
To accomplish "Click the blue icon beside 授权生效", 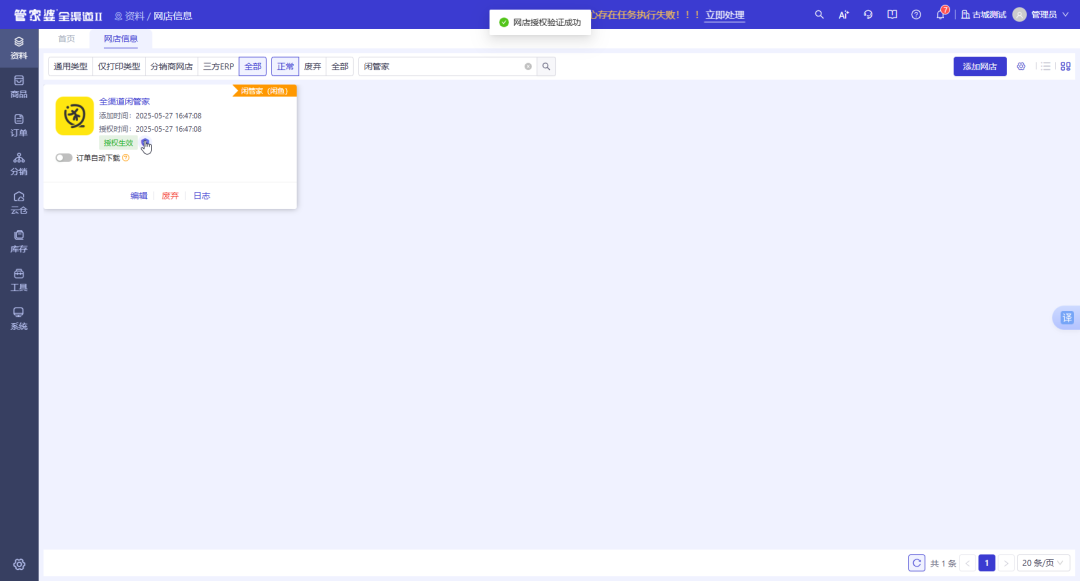I will click(145, 142).
